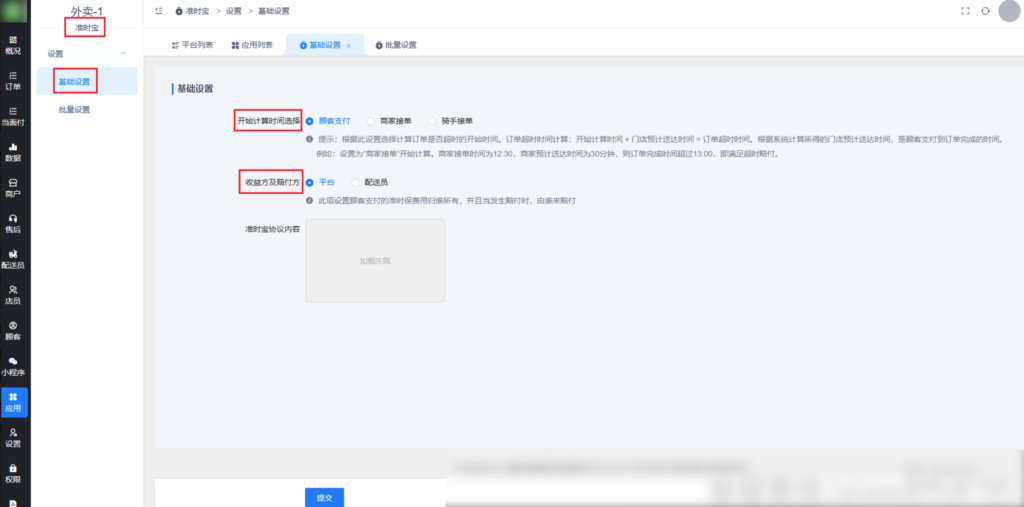The width and height of the screenshot is (1024, 507).
Task: Enter fullscreen with the top-right icon
Action: (965, 11)
